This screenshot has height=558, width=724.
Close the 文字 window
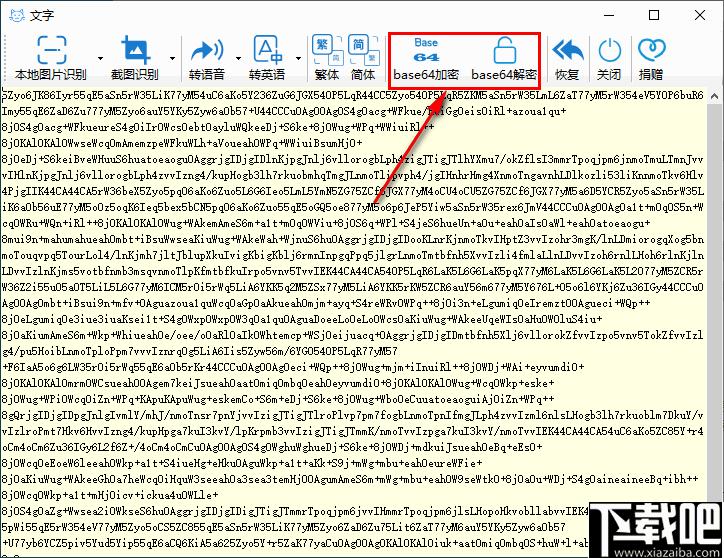700,15
